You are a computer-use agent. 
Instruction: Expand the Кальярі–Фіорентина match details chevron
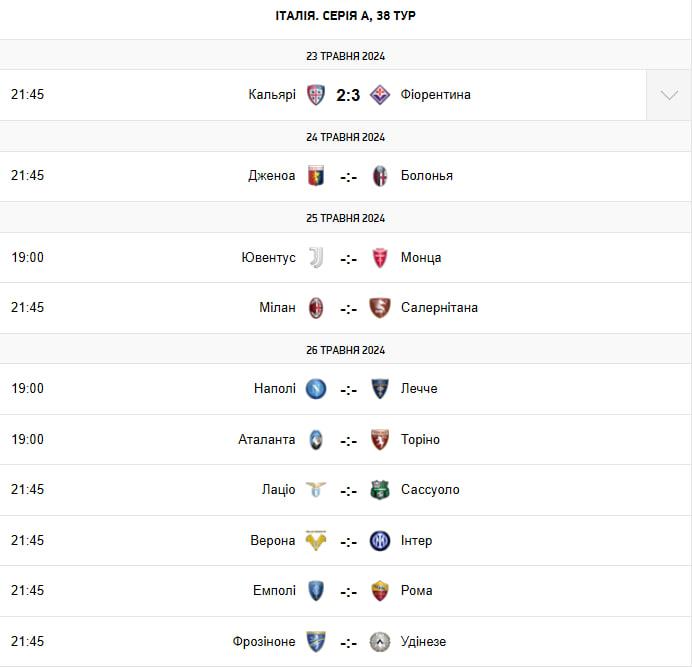(x=669, y=95)
